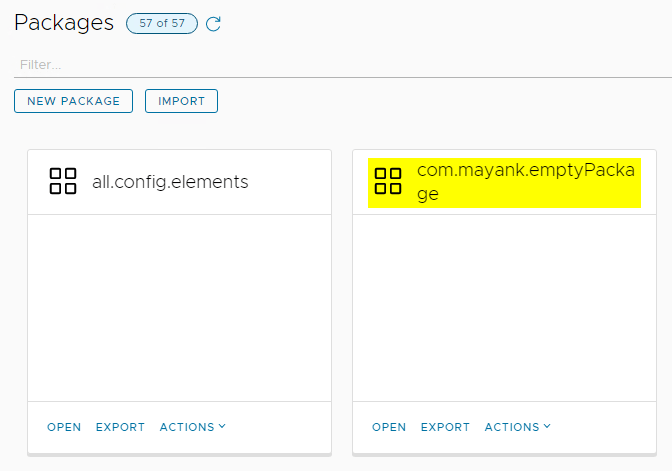This screenshot has width=672, height=471.
Task: Expand ACTIONS menu for com.mayank.emptyPackage
Action: (513, 427)
